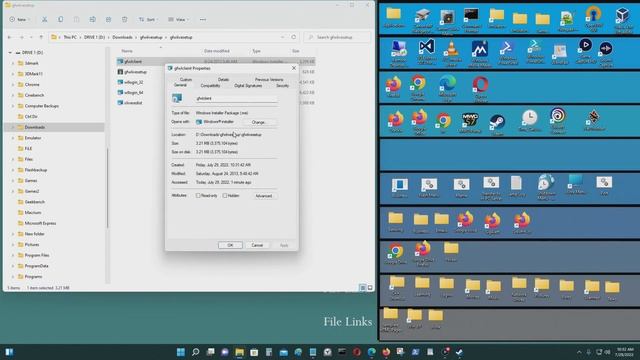Open the See more ellipsis in Explorer toolbar
This screenshot has width=640, height=360.
click(x=203, y=19)
